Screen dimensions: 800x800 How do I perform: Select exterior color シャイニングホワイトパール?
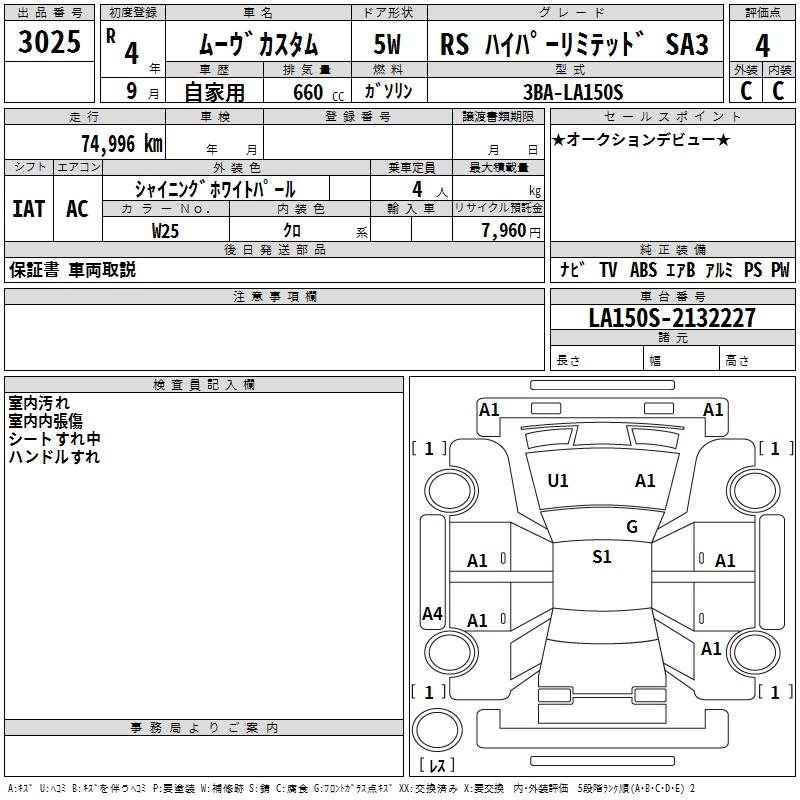(x=215, y=189)
